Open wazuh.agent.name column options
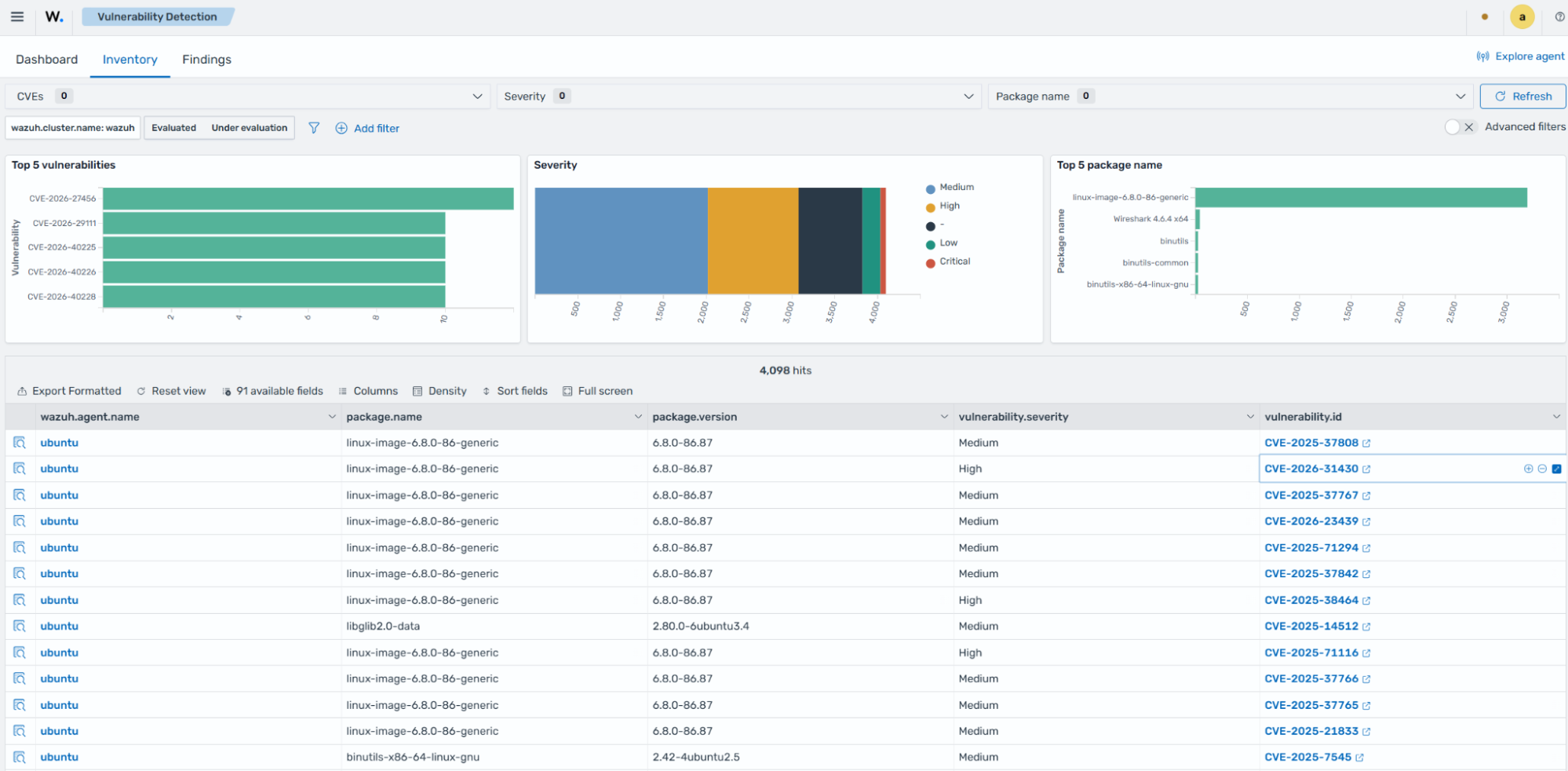The width and height of the screenshot is (1568, 771). click(332, 417)
